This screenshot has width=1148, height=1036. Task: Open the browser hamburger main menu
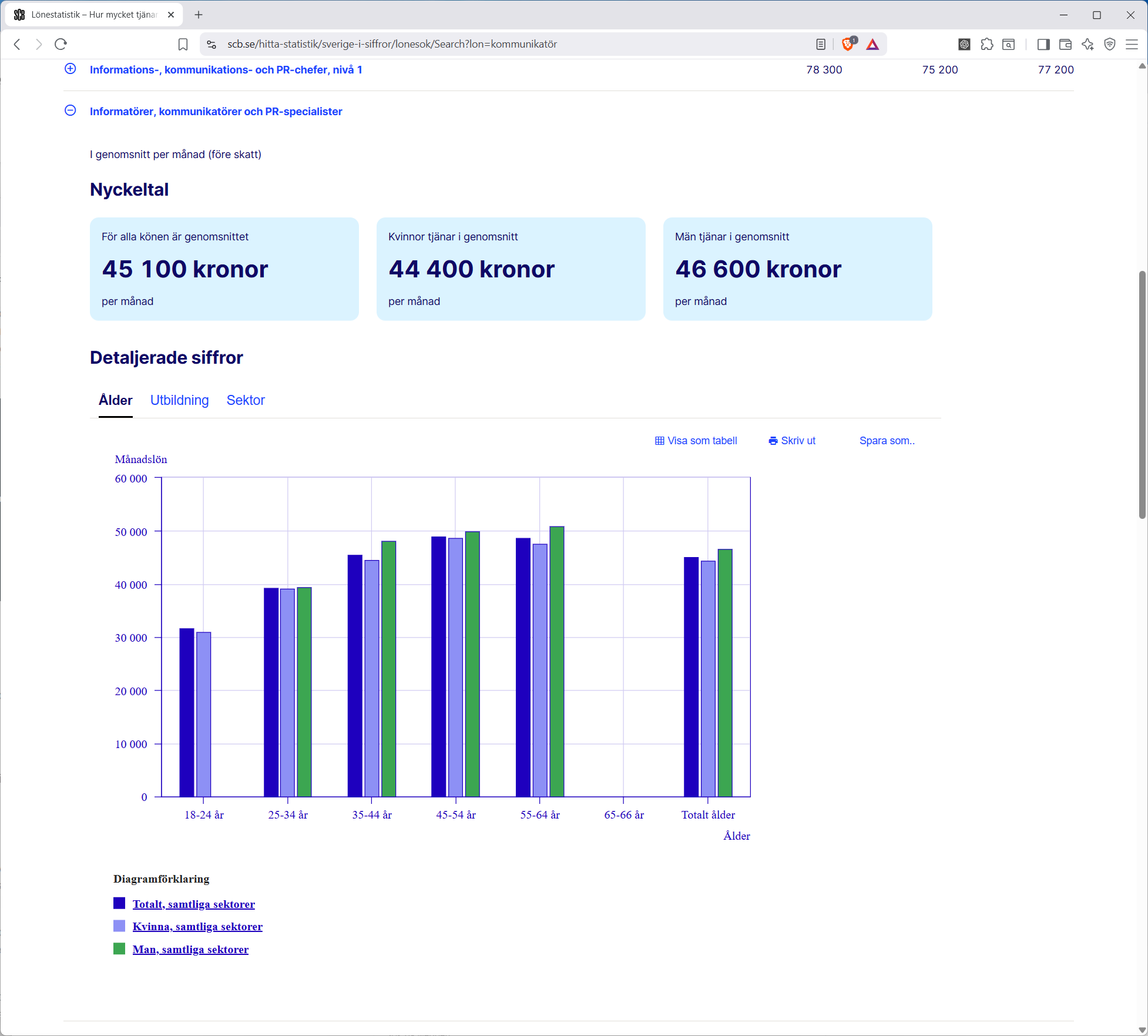pos(1132,44)
